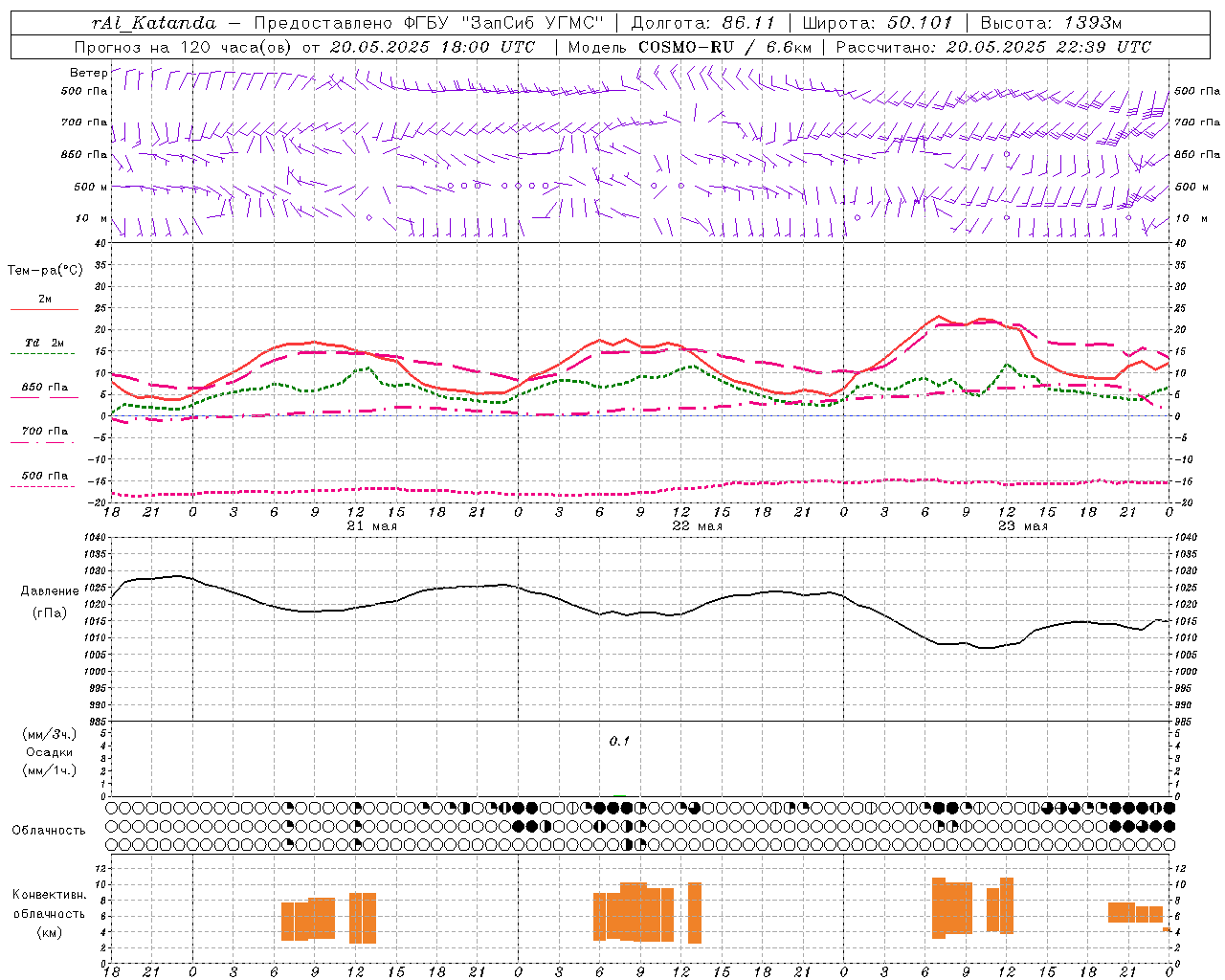Click the Рассчитано: 20.05.2025 22:39 UTC timestamp

click(993, 47)
